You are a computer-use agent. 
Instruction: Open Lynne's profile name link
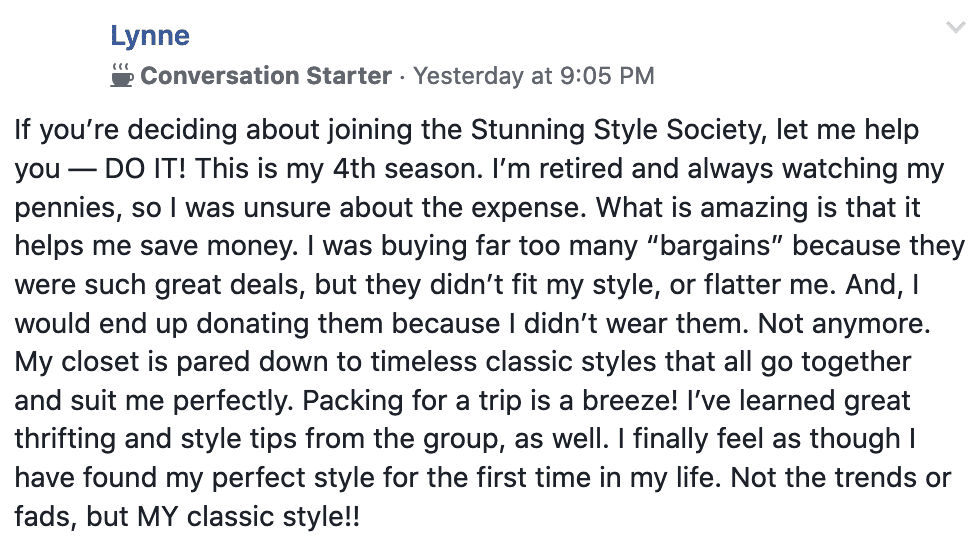[x=150, y=37]
